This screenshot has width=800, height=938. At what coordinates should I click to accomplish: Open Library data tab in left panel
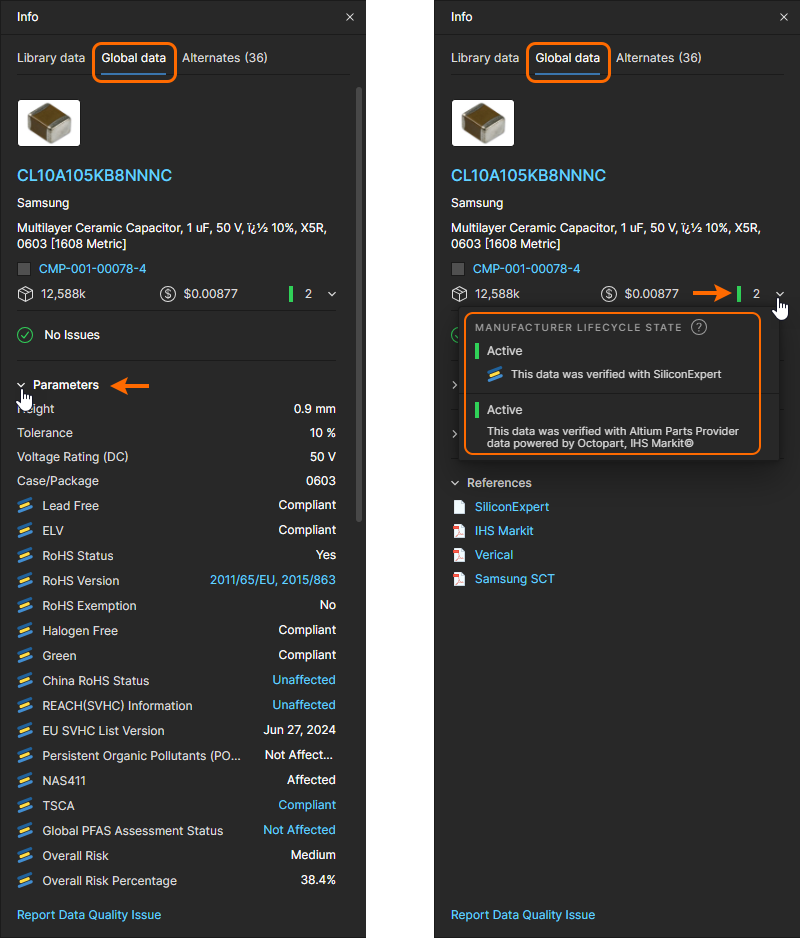pos(51,58)
